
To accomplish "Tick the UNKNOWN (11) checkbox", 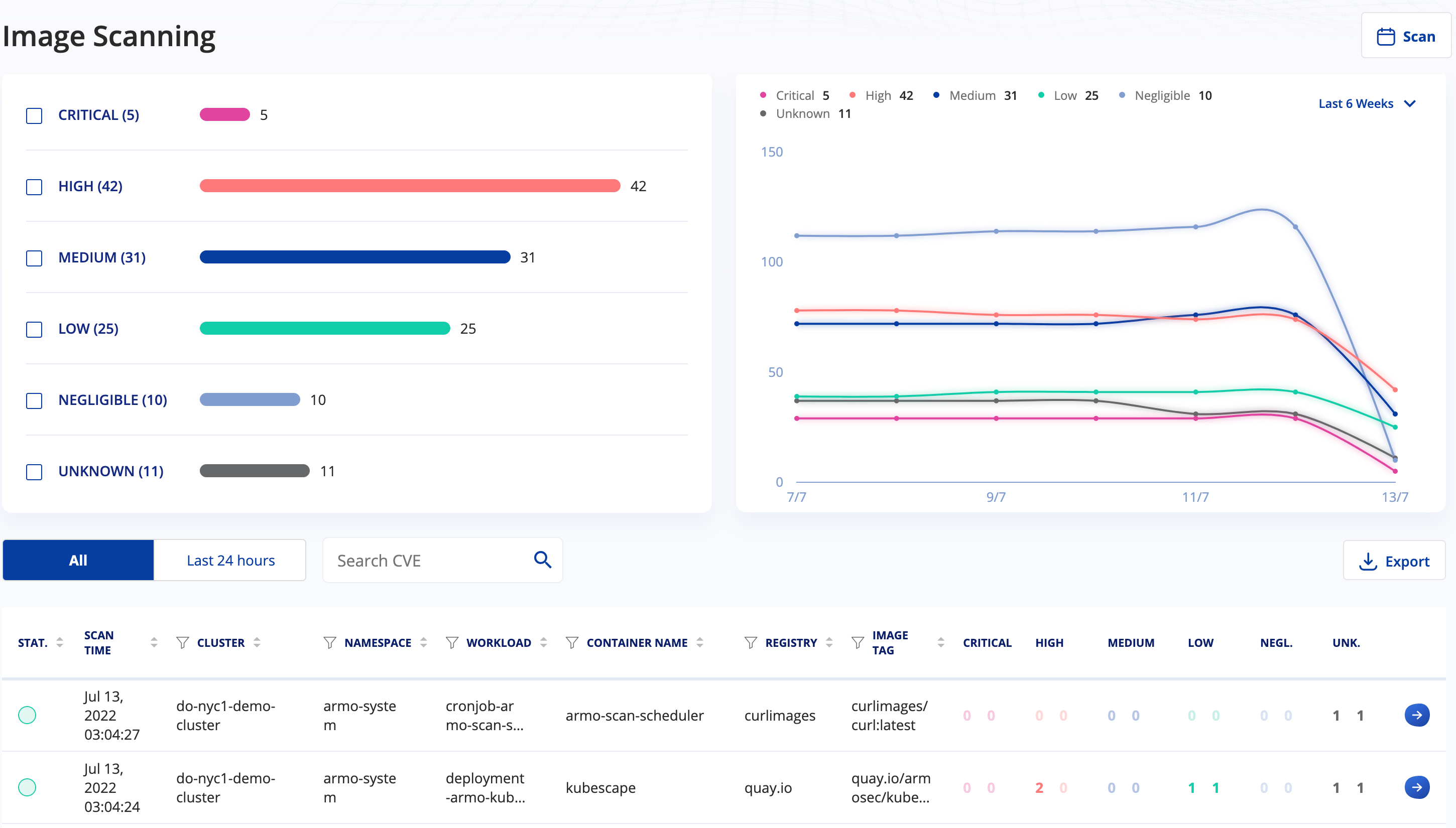I will pos(34,472).
